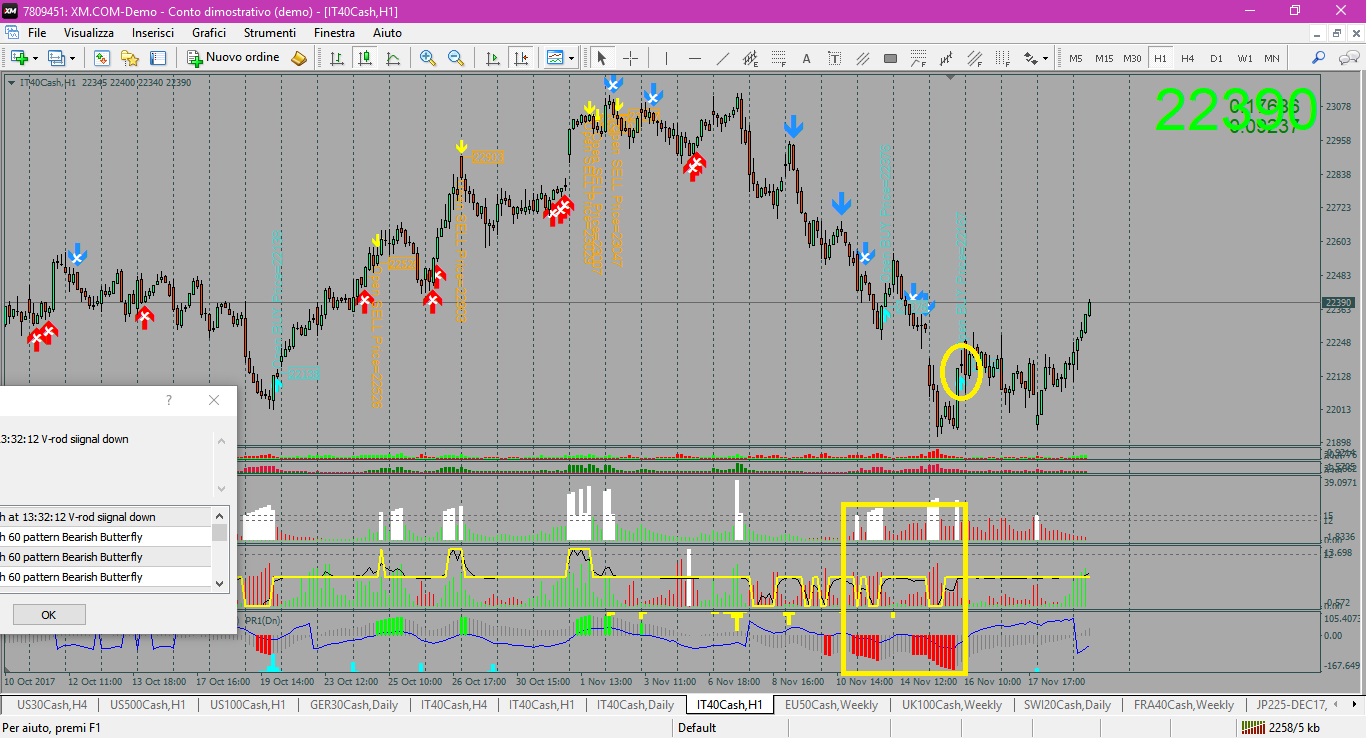Screen dimensions: 1366x738
Task: Select the horizontal line drawing tool
Action: [x=694, y=58]
